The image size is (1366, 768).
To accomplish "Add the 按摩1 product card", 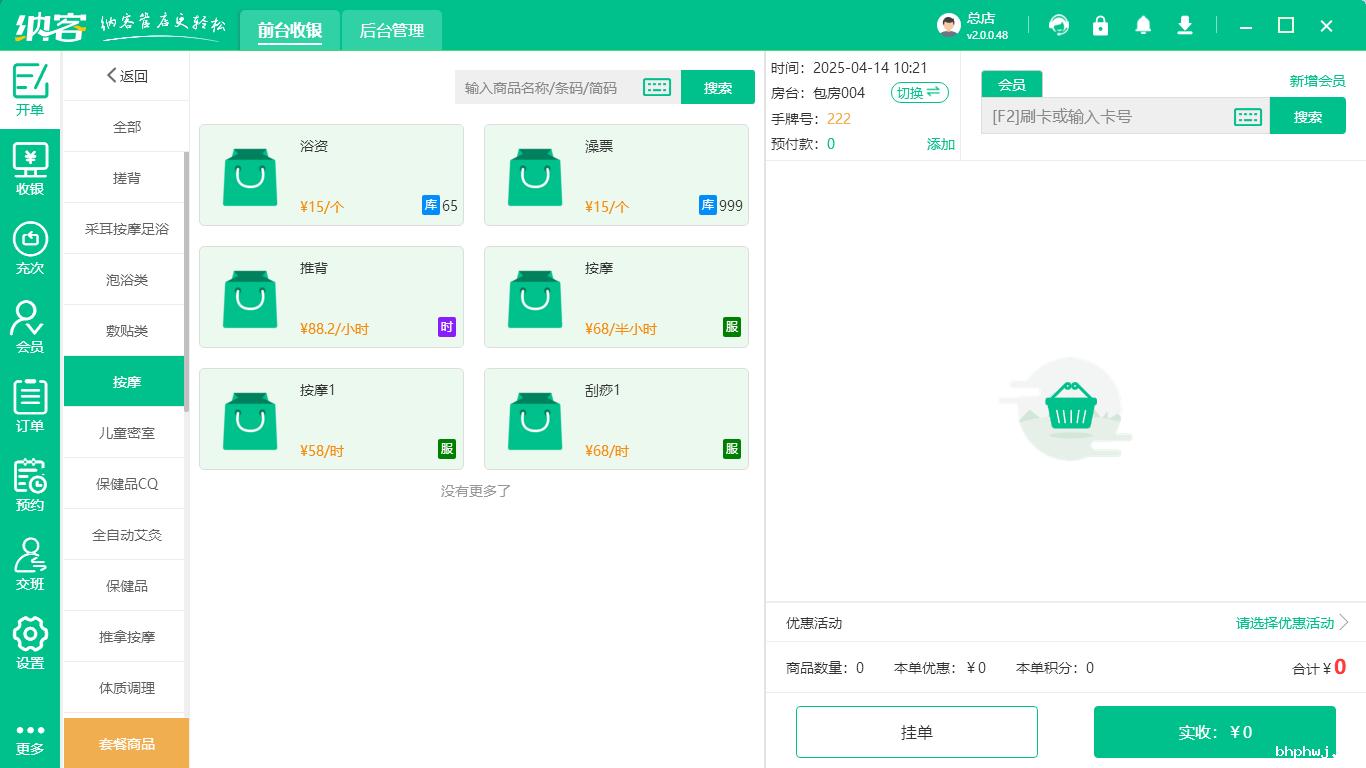I will tap(331, 419).
